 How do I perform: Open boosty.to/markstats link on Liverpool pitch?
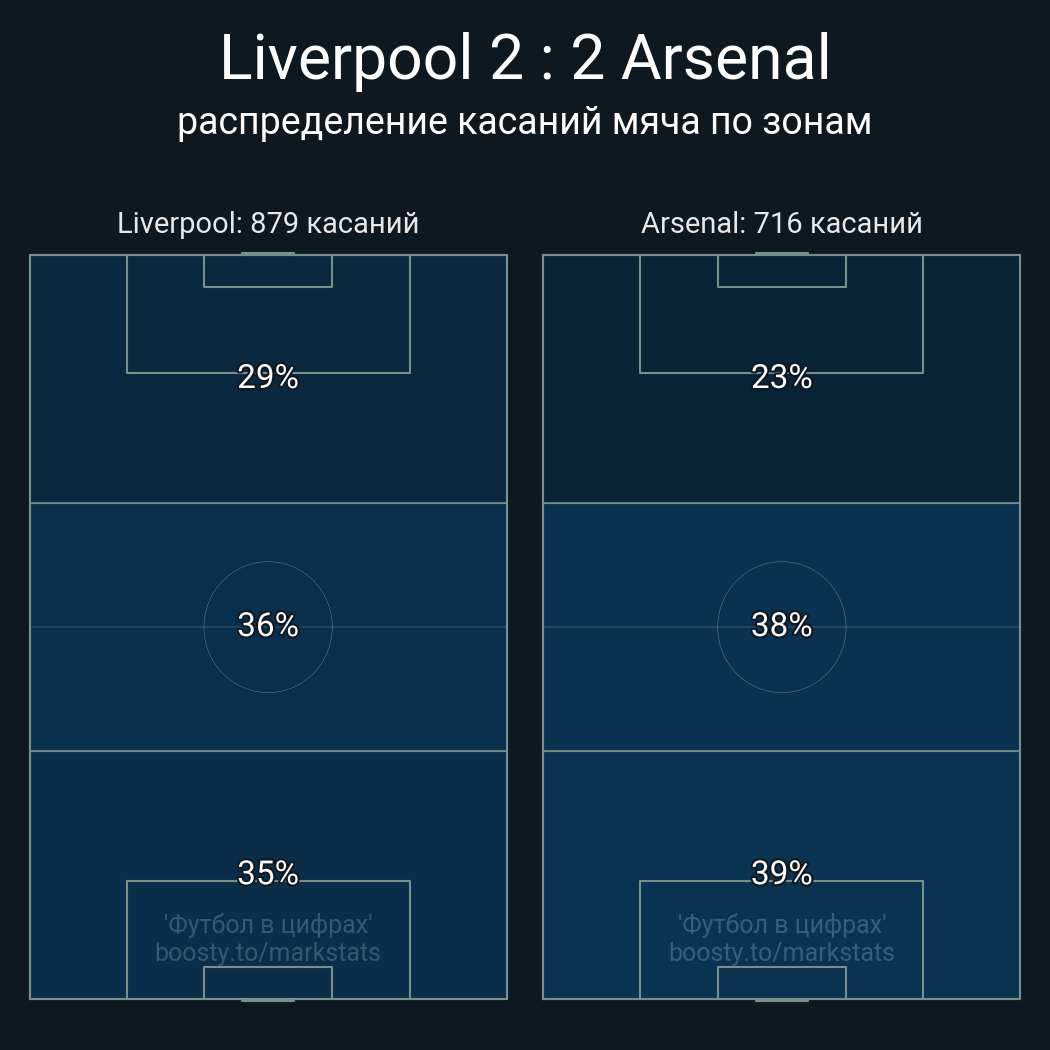pyautogui.click(x=268, y=952)
